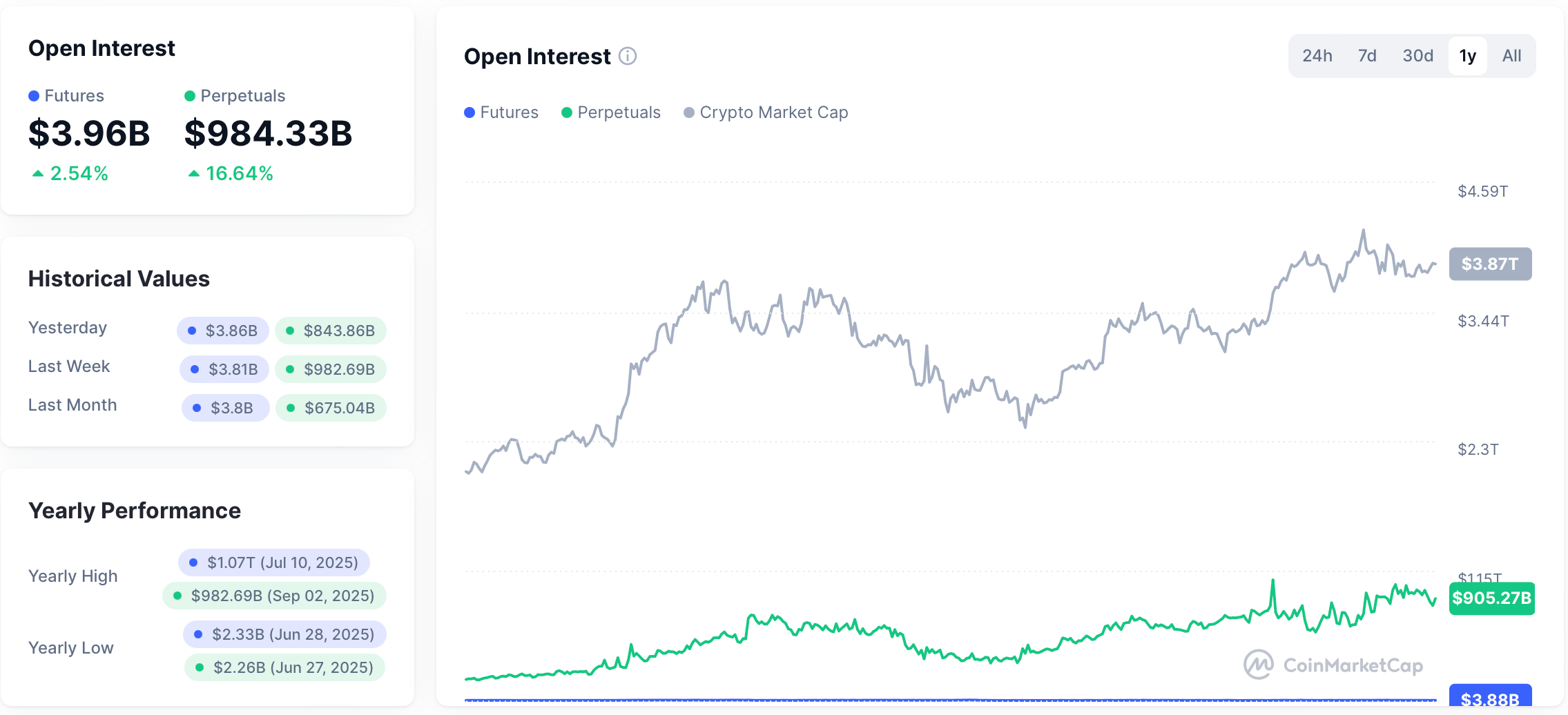Toggle the Perpetuals series visibility

coord(611,112)
